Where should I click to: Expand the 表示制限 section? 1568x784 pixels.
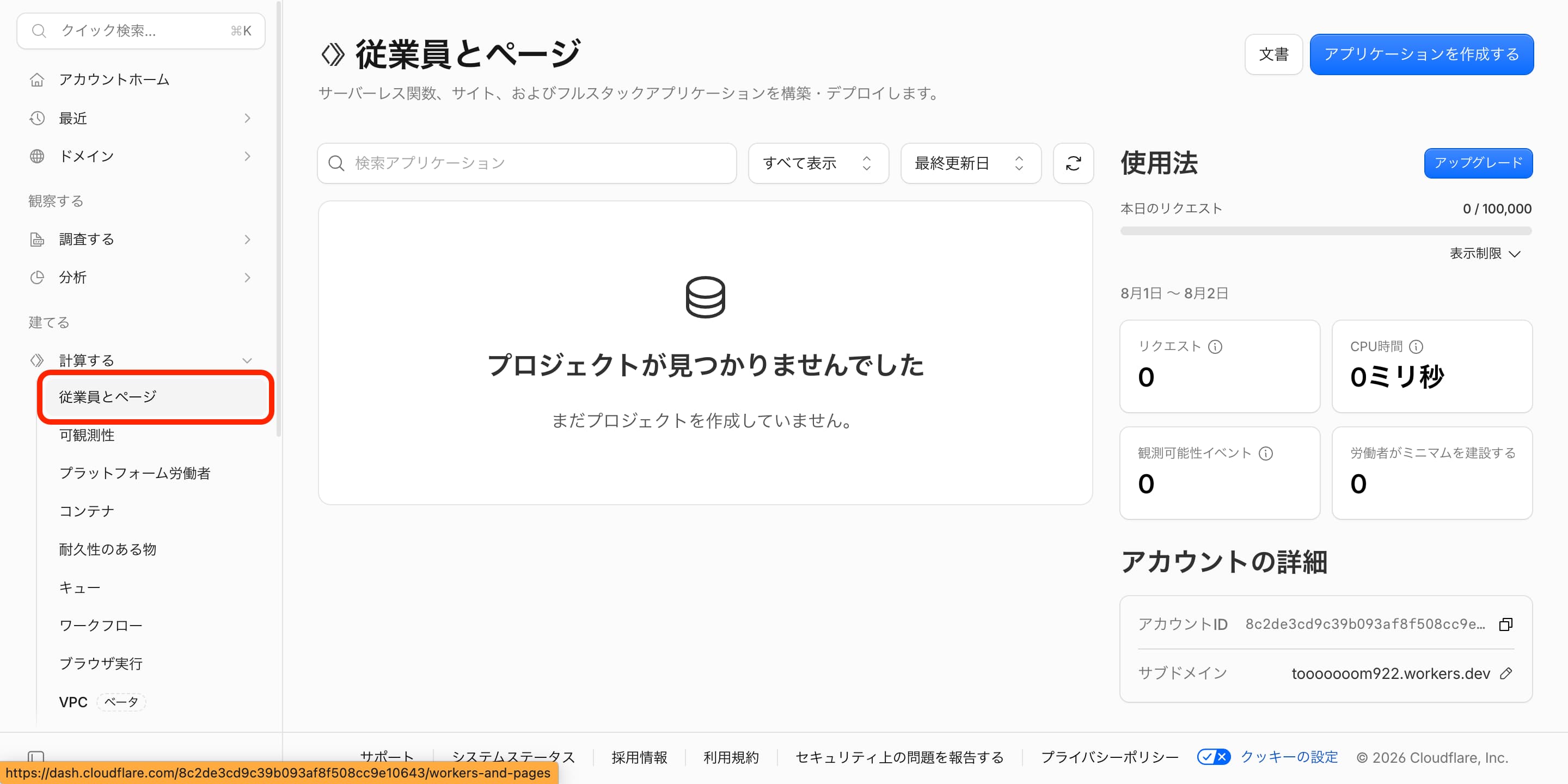[1485, 253]
